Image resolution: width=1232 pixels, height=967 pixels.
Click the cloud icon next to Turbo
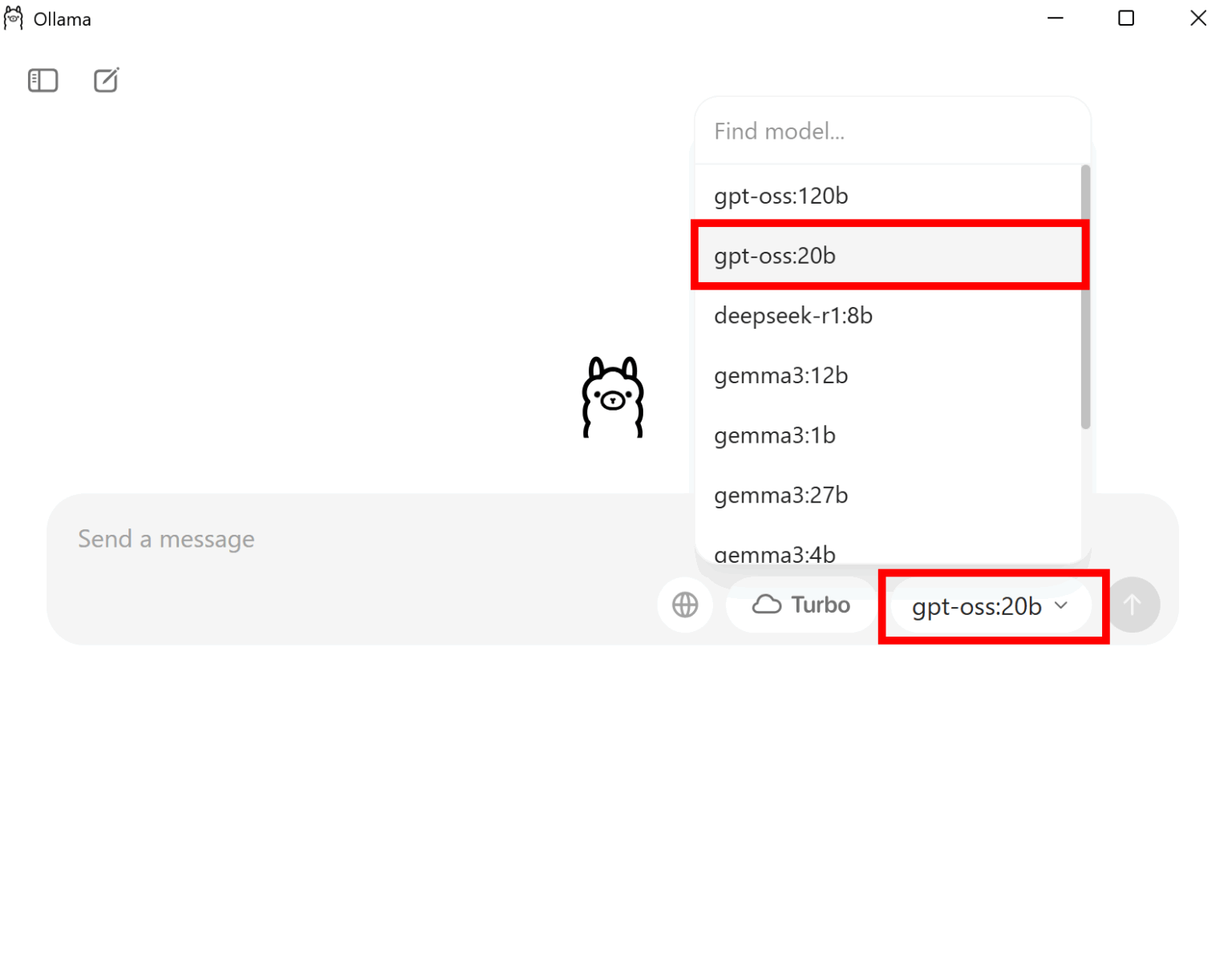[x=768, y=605]
